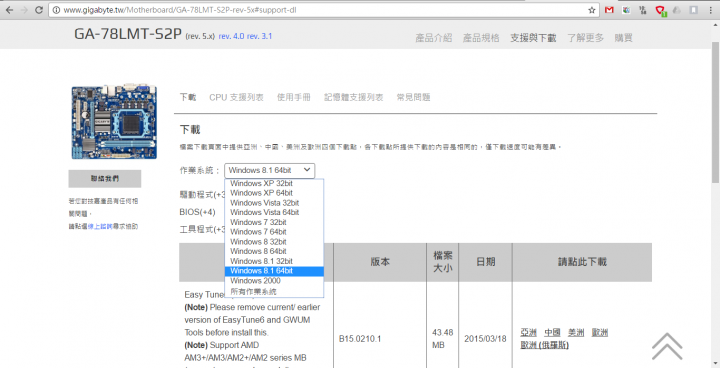Click the 日期 column header
This screenshot has height=368, width=720.
(x=485, y=262)
